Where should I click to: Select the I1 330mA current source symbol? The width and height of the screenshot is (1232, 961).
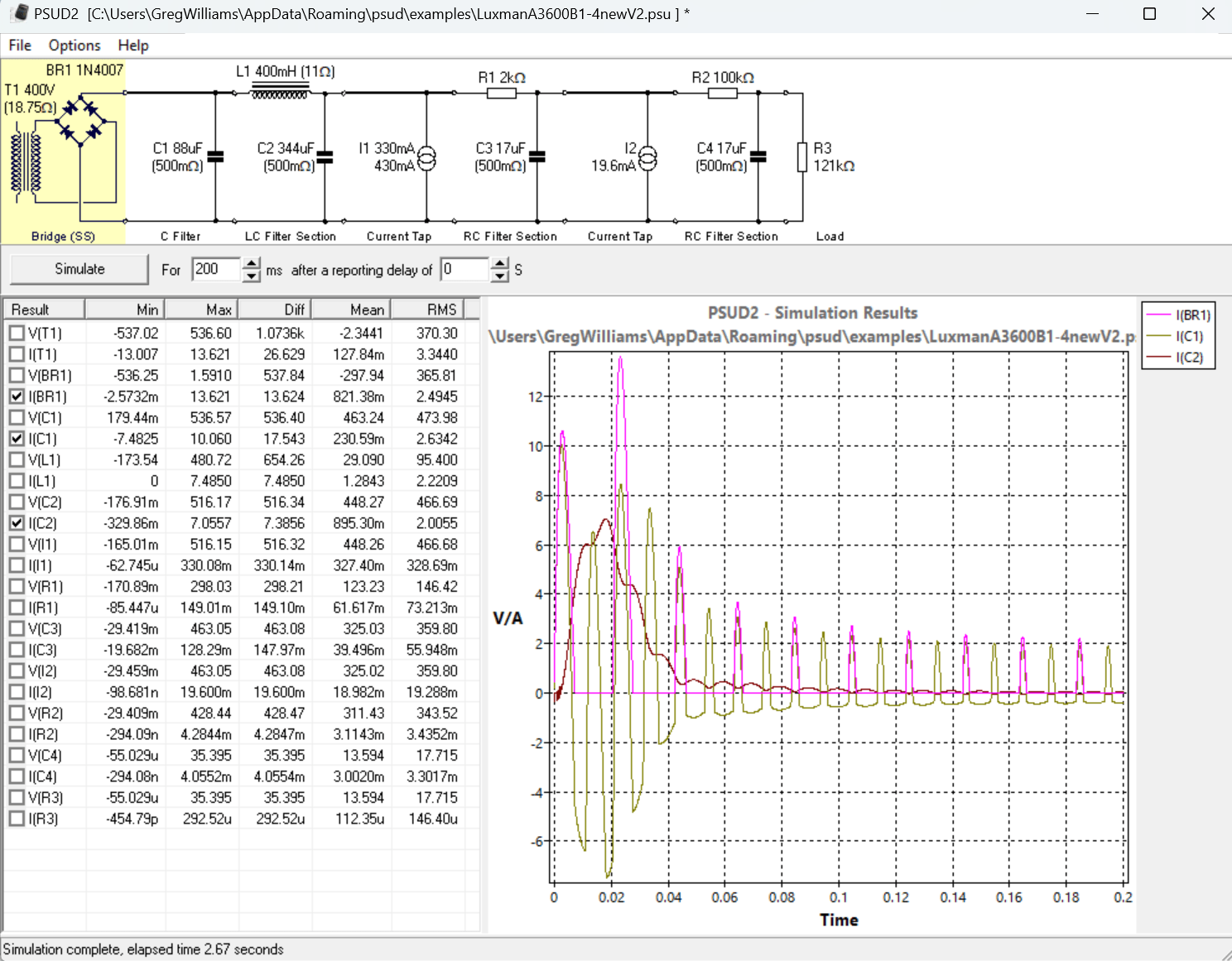pyautogui.click(x=426, y=157)
